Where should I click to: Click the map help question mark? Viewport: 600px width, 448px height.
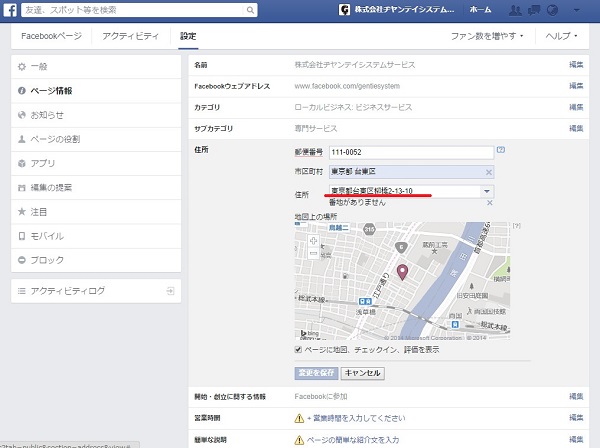(x=517, y=226)
